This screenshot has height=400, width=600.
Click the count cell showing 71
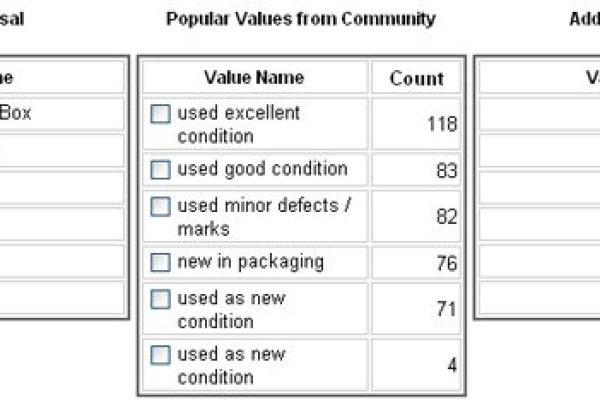[416, 309]
